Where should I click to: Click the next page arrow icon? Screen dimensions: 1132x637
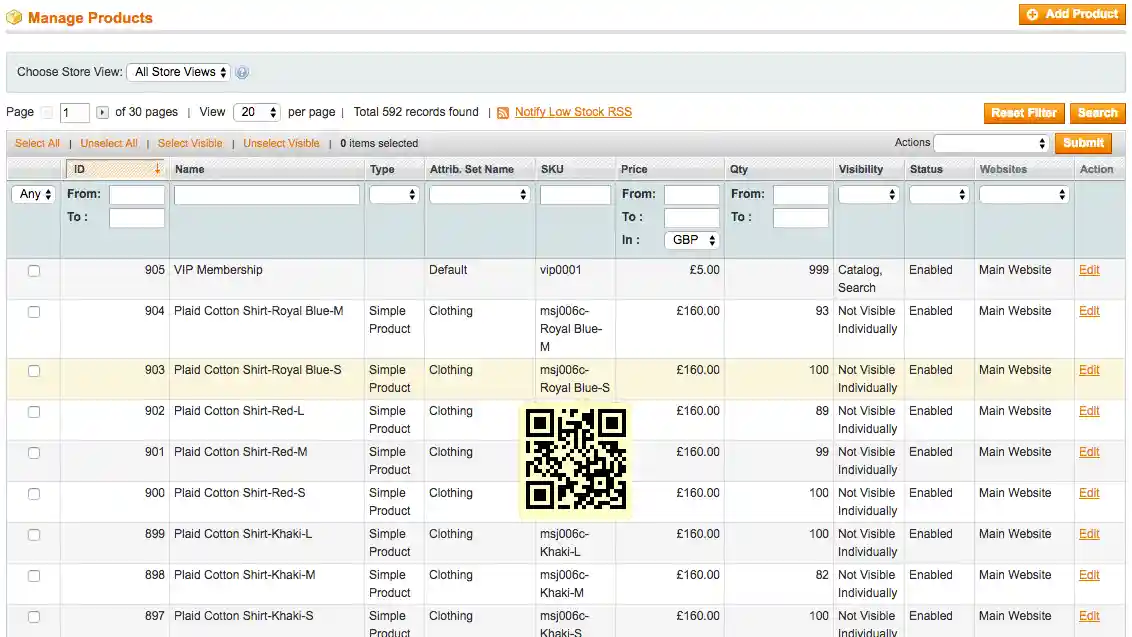click(103, 112)
